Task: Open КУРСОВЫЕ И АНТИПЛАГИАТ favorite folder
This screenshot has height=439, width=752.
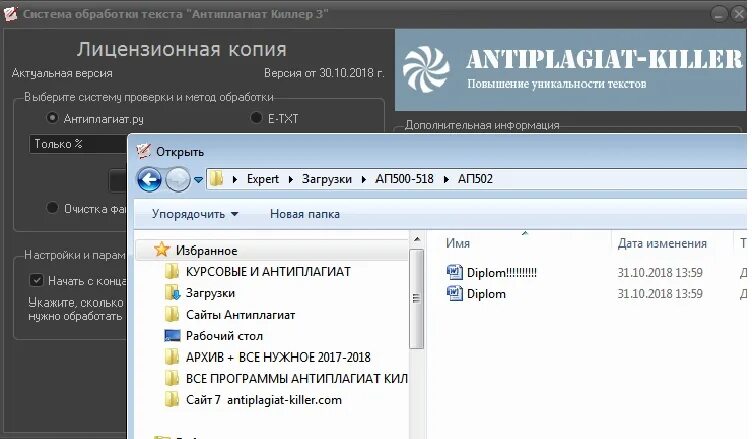Action: 268,272
